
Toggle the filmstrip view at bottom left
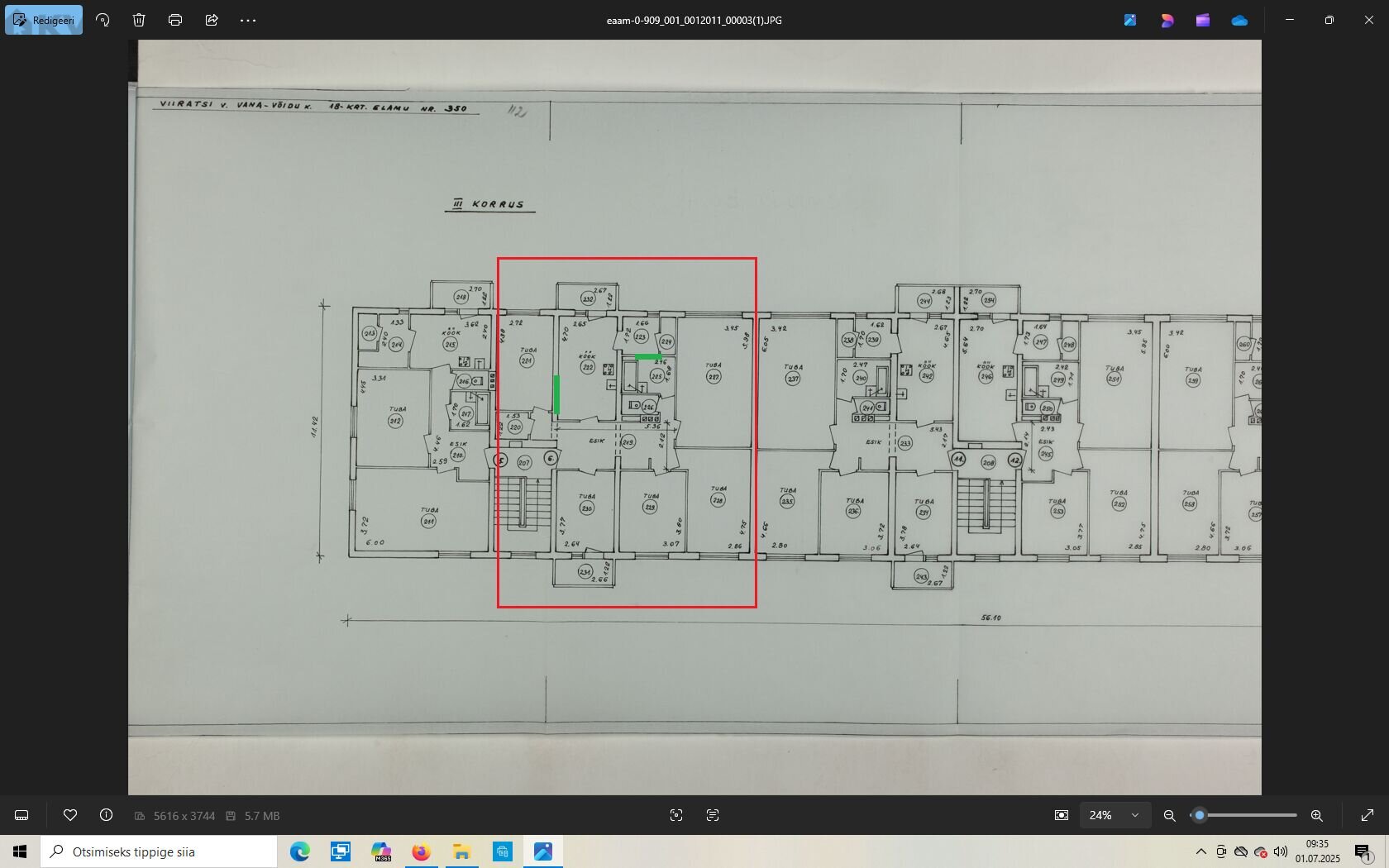[22, 815]
